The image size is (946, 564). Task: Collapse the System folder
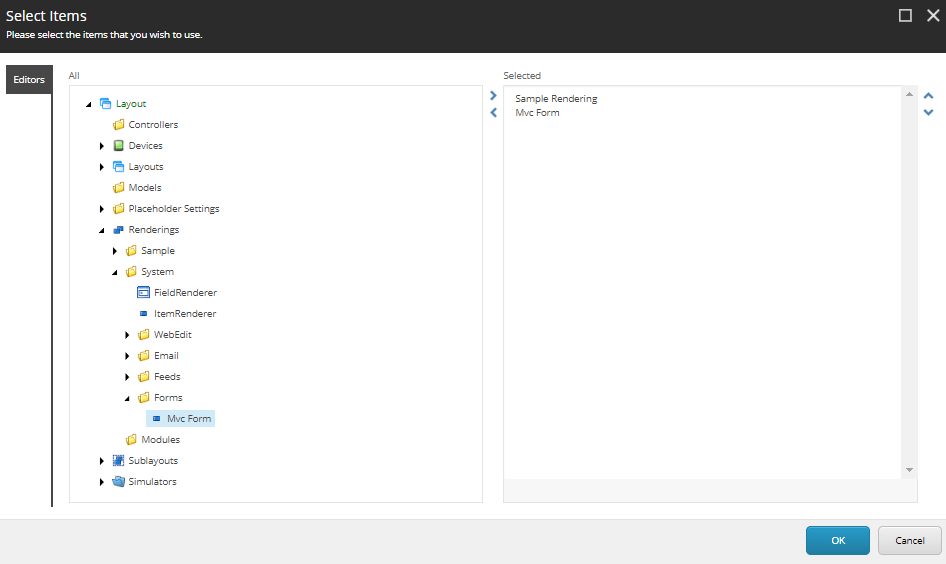(115, 273)
